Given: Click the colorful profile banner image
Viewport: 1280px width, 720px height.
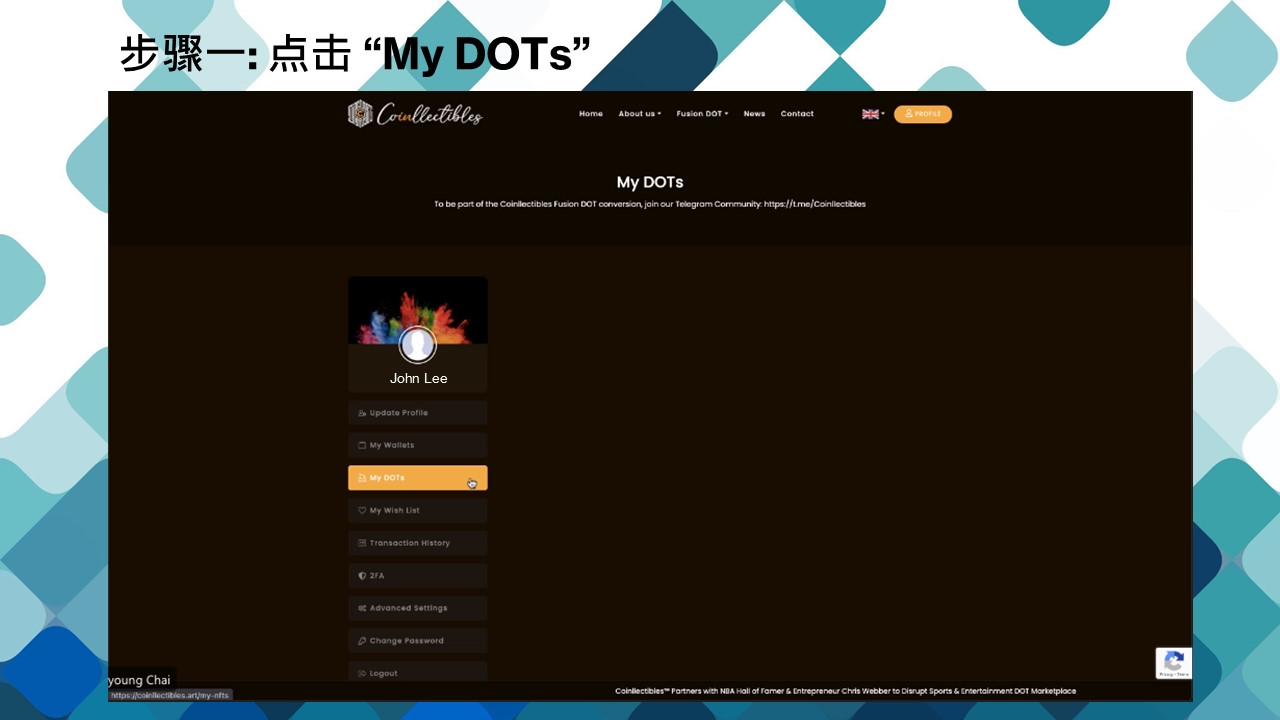Looking at the screenshot, I should [418, 310].
